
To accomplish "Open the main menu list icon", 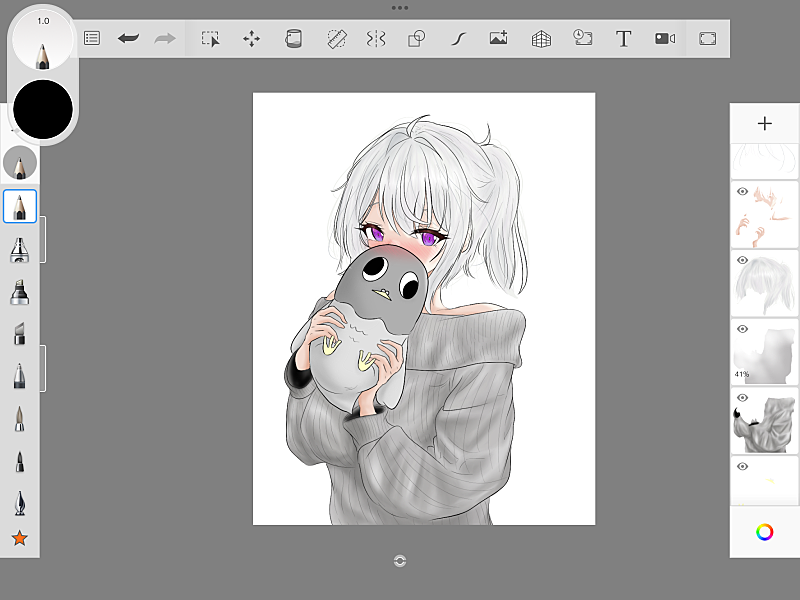I will [92, 38].
